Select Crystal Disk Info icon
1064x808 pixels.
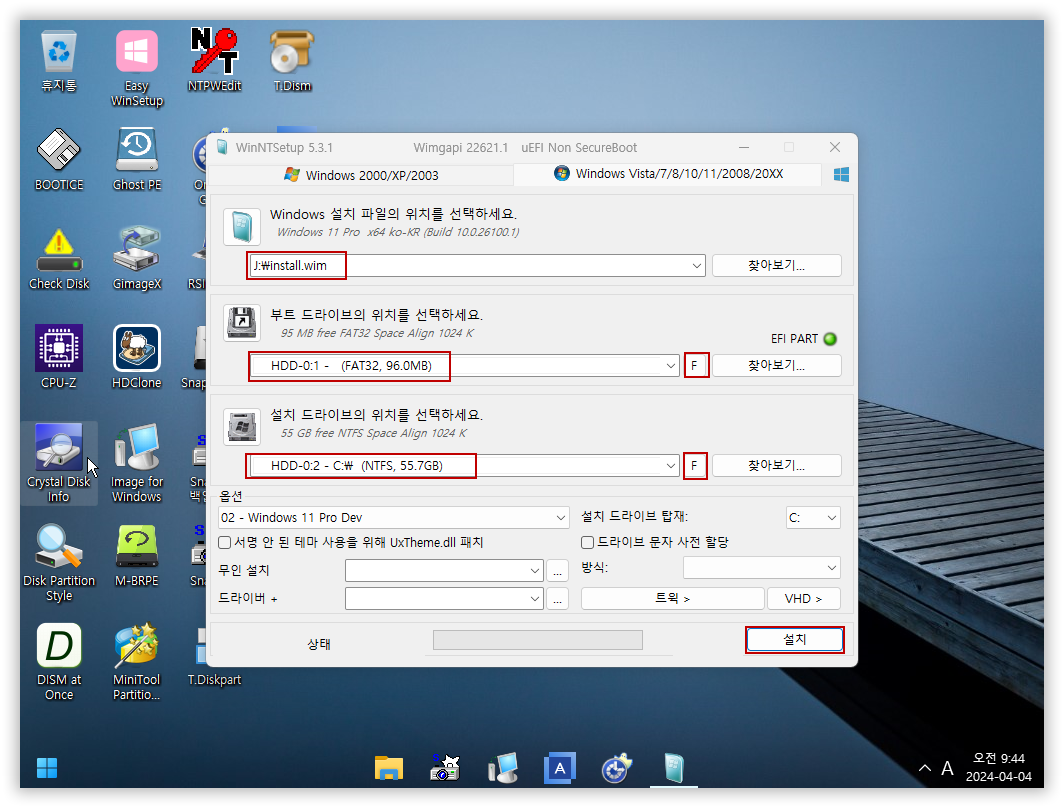coord(59,463)
